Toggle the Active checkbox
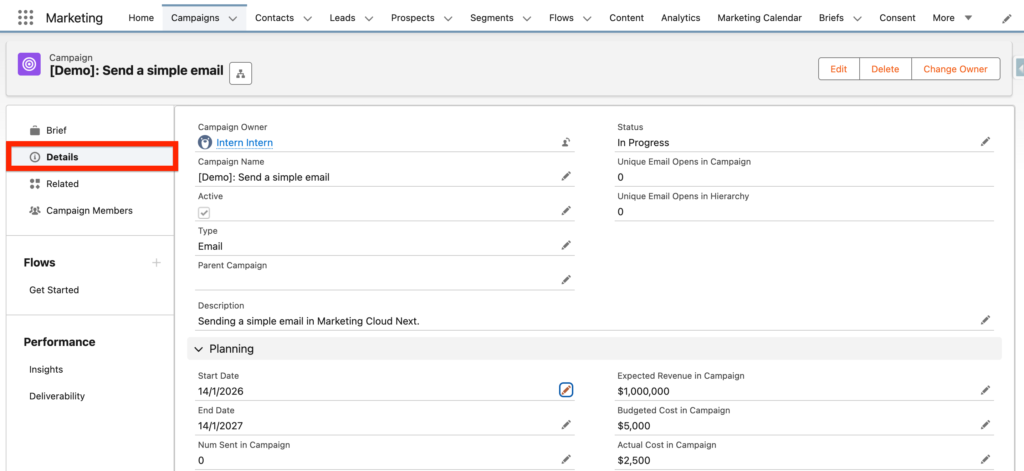 coord(204,212)
